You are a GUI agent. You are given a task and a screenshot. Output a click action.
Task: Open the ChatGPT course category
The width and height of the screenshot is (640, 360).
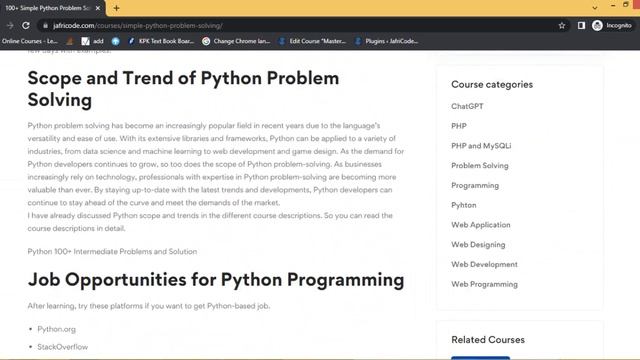pyautogui.click(x=467, y=106)
